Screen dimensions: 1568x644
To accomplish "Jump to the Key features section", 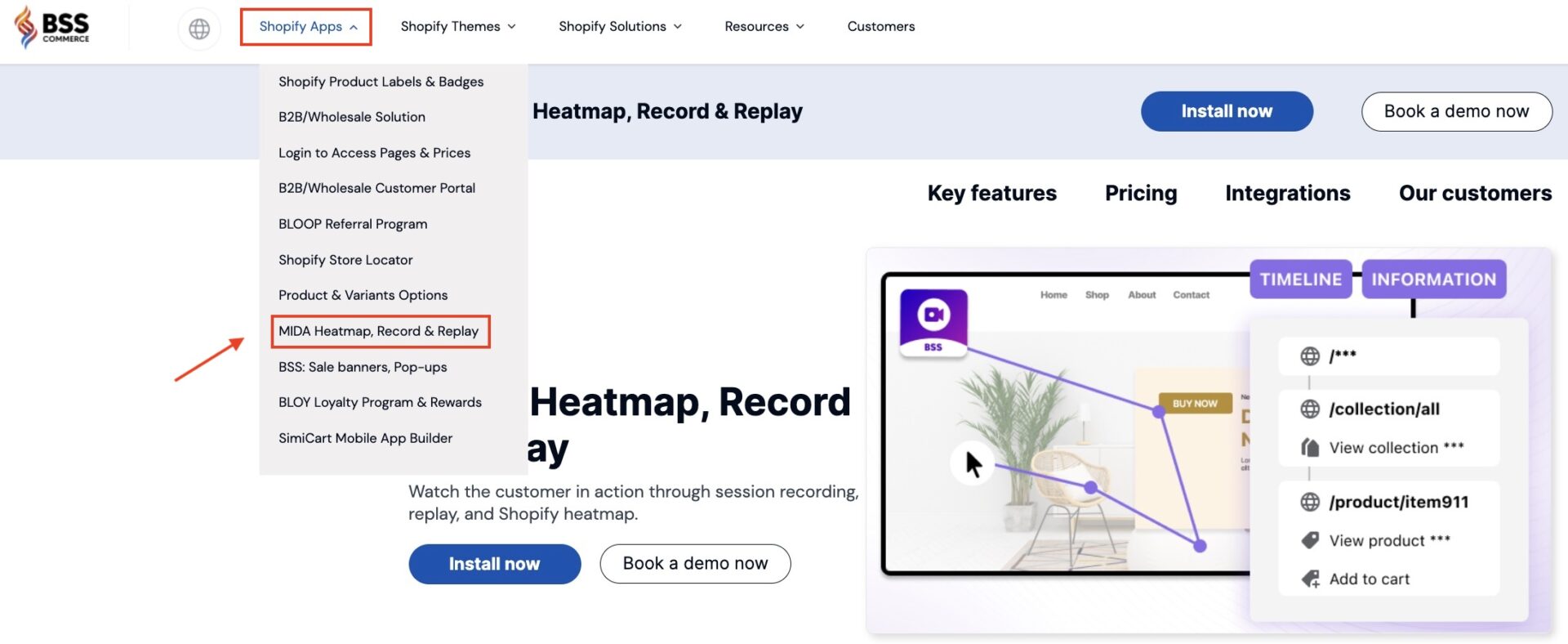I will tap(991, 193).
